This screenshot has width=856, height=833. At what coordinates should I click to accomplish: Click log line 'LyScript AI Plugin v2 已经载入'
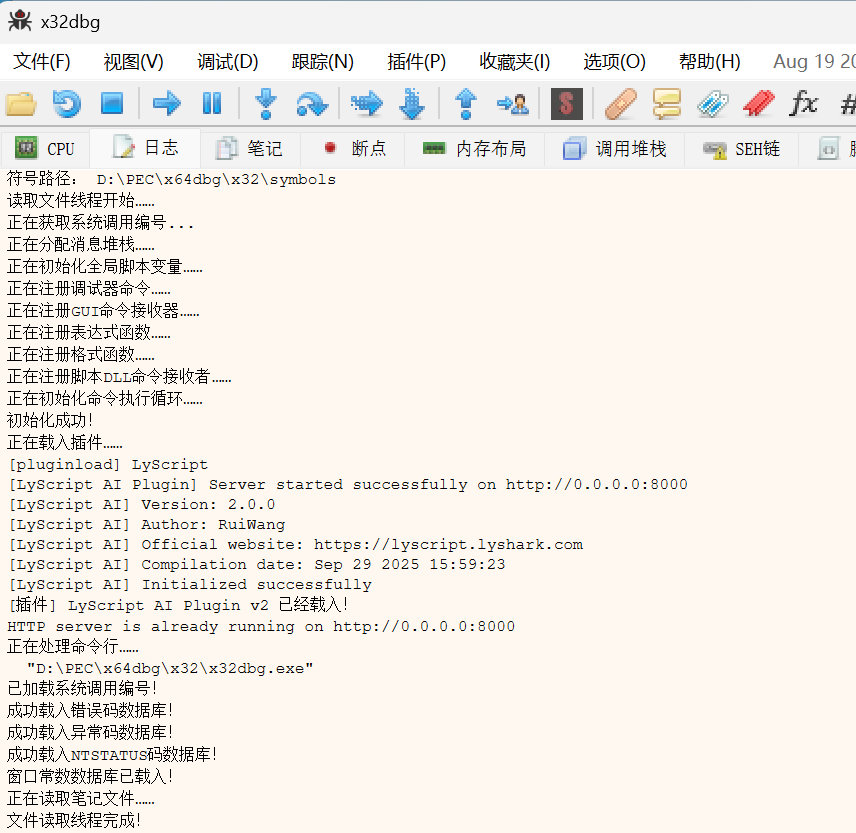pos(177,605)
